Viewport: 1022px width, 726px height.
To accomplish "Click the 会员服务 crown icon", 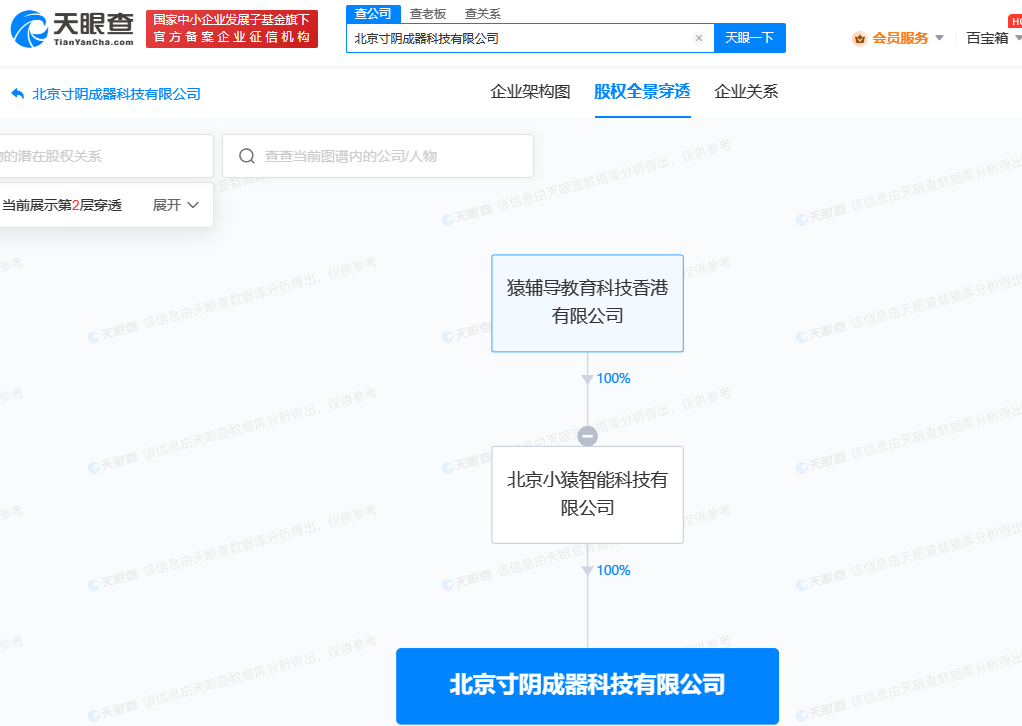I will tap(859, 38).
